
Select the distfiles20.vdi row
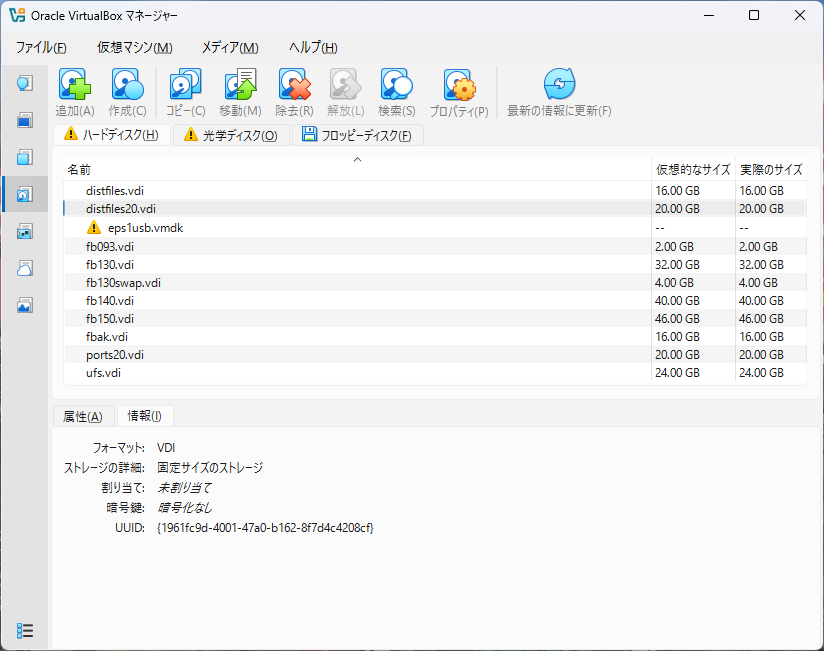pyautogui.click(x=435, y=209)
